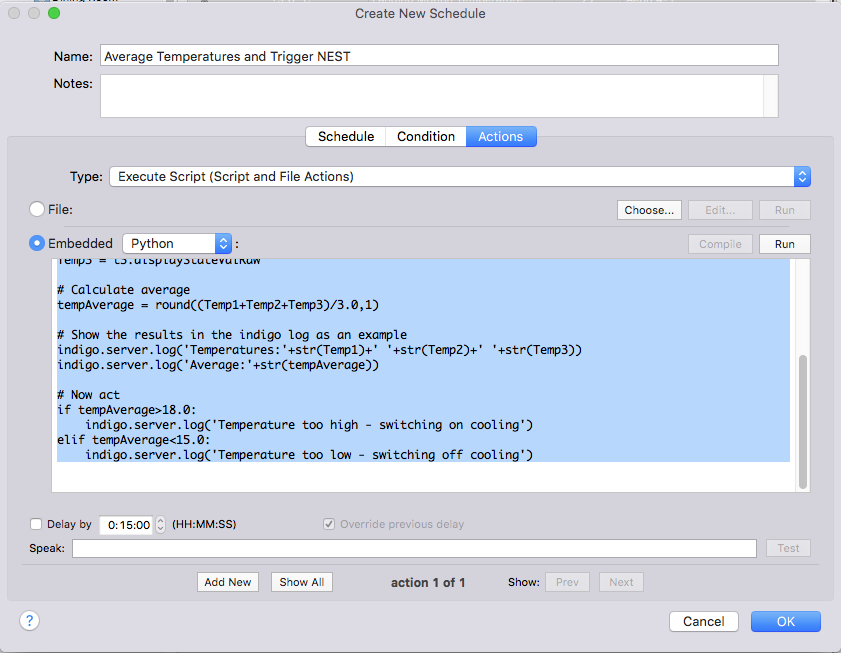Click the 'switching off cooling' log line
This screenshot has width=841, height=653.
point(309,455)
